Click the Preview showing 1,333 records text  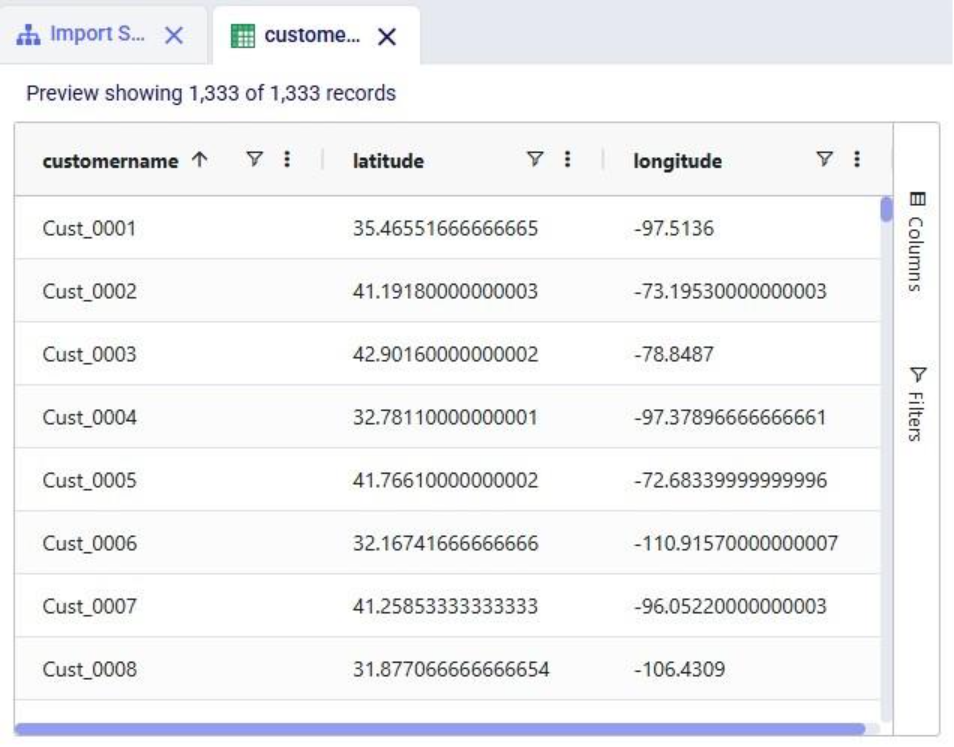tap(211, 94)
